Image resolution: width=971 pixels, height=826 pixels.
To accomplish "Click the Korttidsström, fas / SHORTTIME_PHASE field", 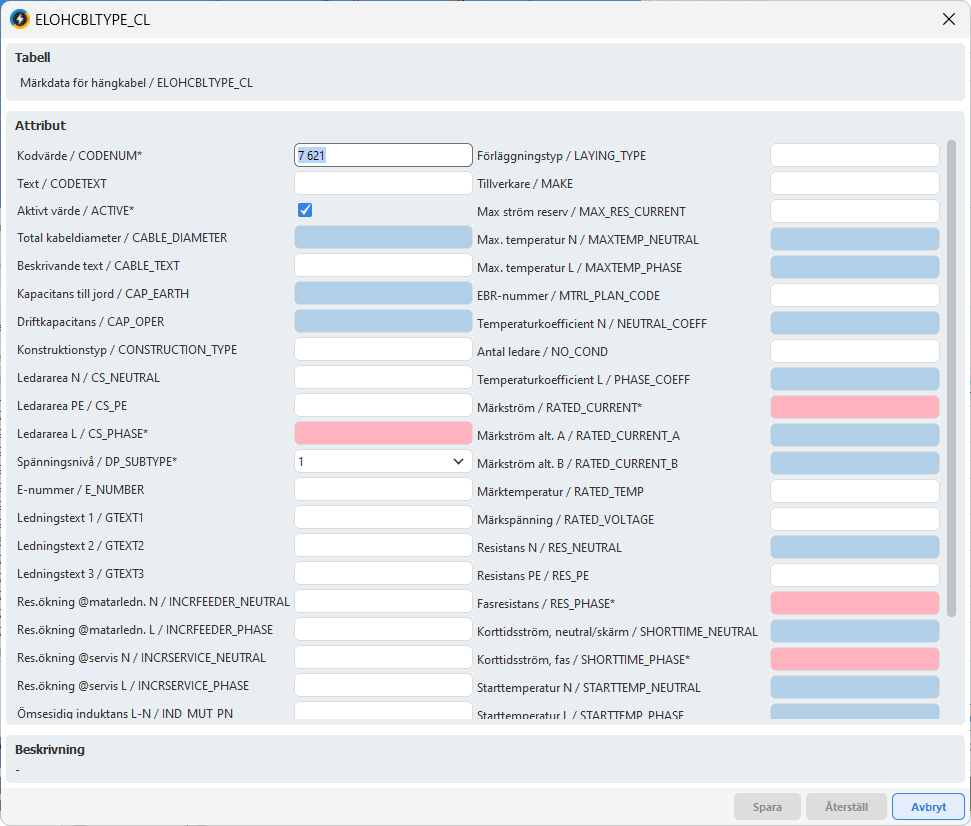I will point(854,659).
